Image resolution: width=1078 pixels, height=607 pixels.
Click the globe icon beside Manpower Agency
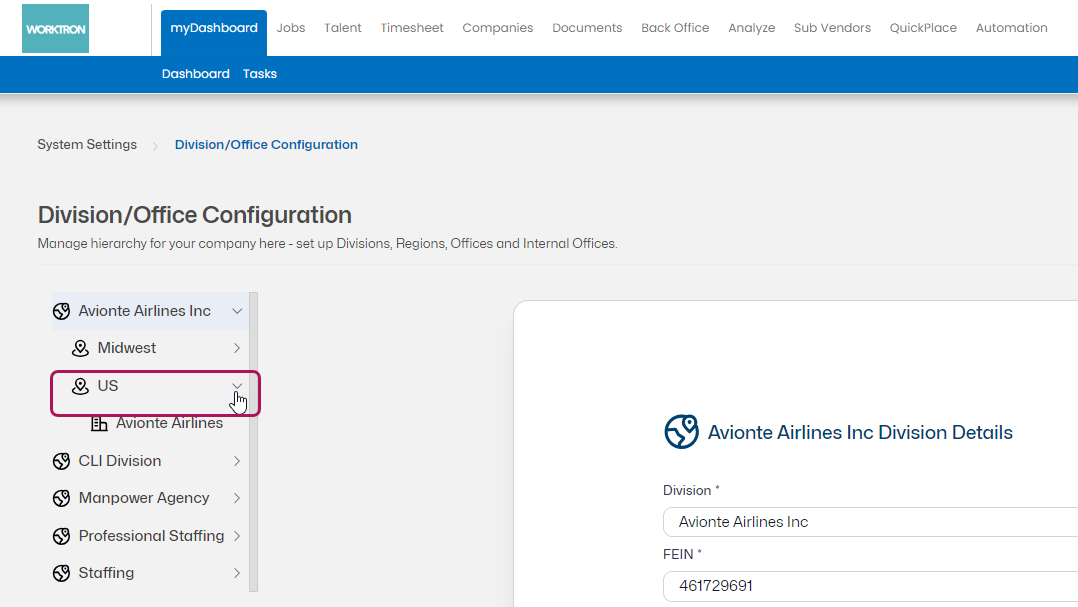[x=61, y=498]
